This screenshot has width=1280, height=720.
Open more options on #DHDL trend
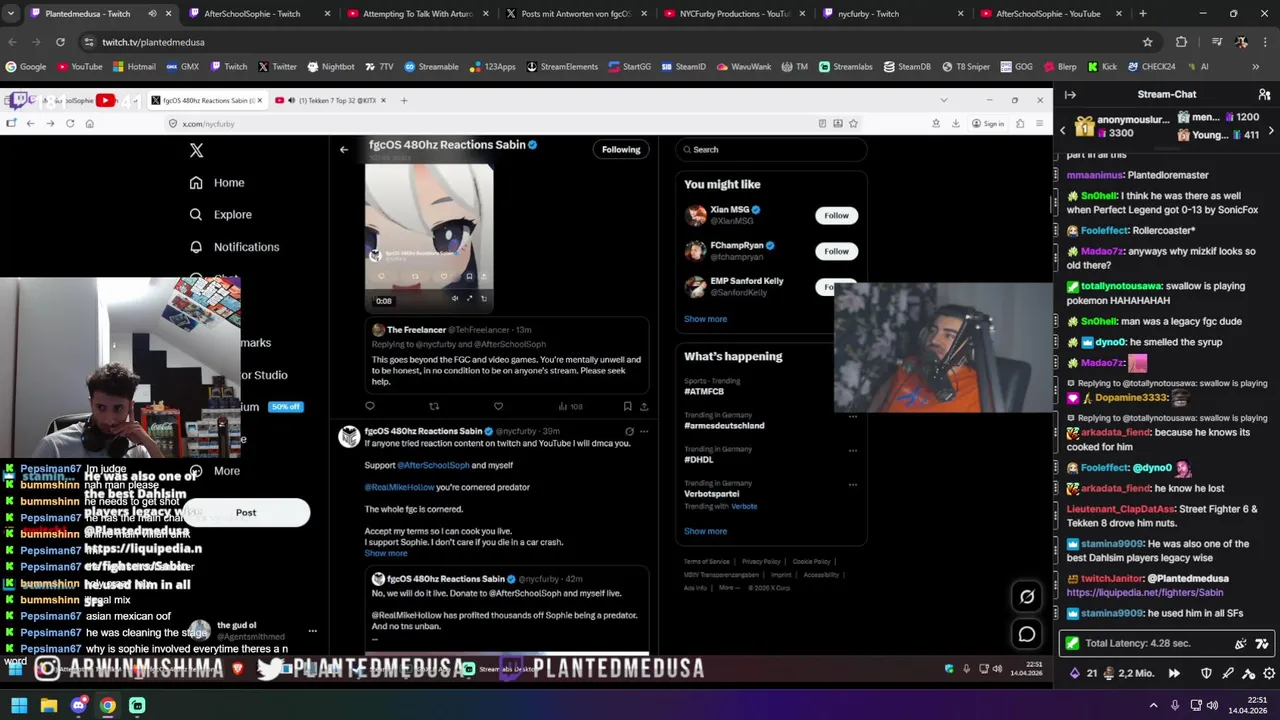click(853, 450)
